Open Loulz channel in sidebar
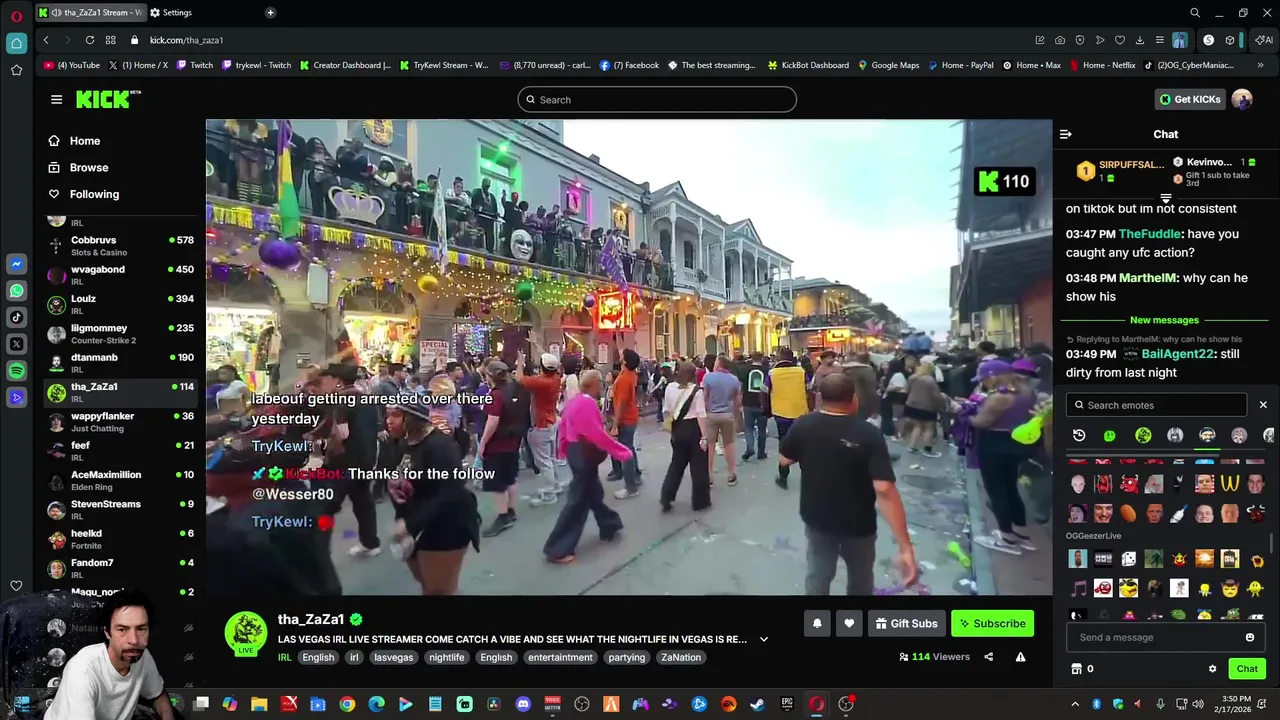Viewport: 1280px width, 720px height. tap(120, 304)
